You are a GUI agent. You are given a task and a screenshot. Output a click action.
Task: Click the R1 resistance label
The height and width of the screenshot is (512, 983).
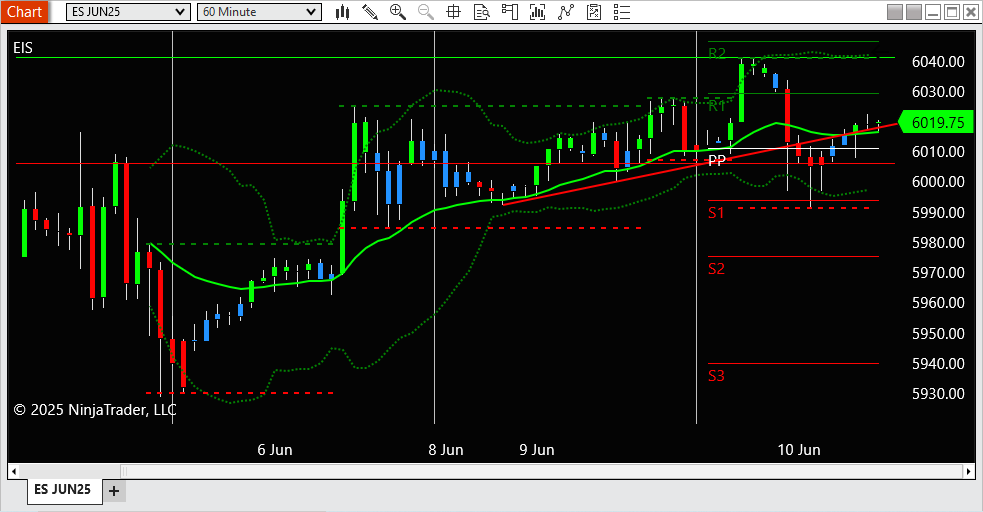[717, 106]
